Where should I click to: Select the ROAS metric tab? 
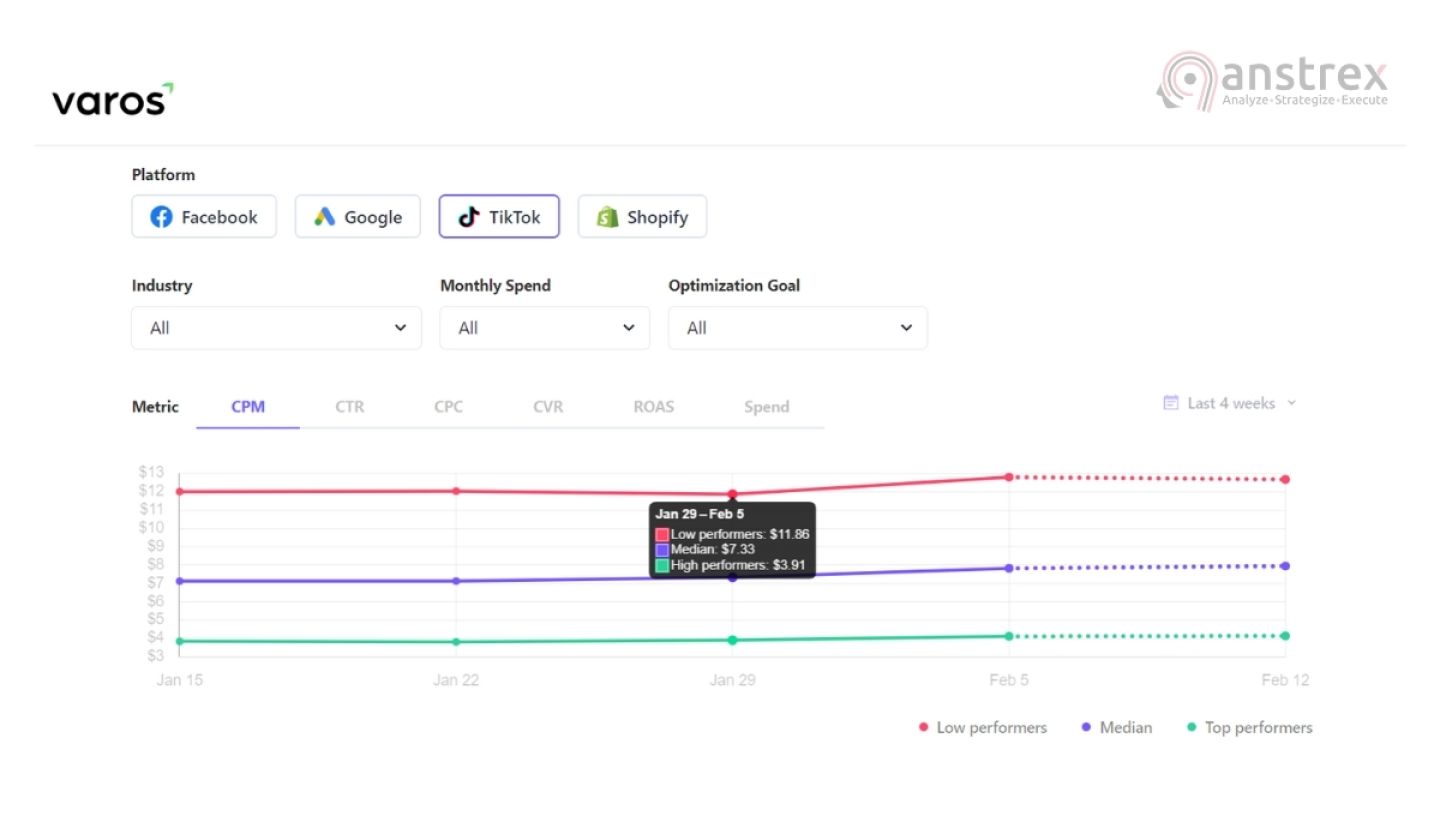tap(653, 407)
